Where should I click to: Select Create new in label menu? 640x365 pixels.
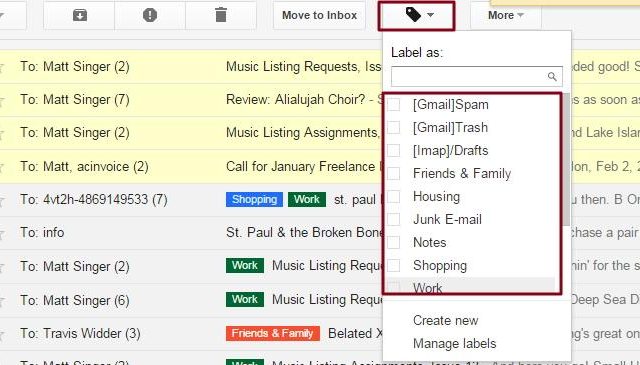445,320
